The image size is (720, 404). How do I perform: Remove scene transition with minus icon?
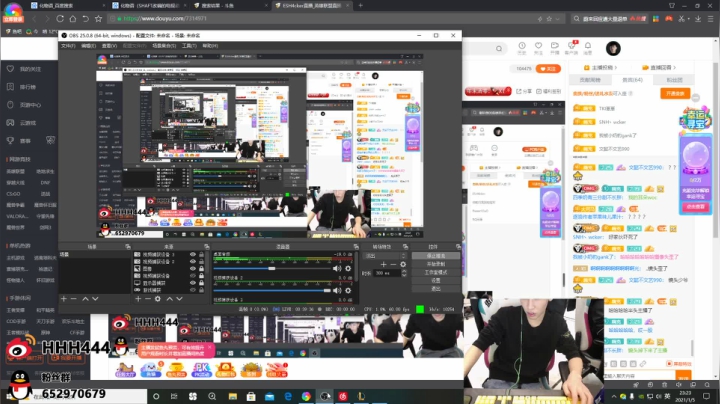[393, 264]
